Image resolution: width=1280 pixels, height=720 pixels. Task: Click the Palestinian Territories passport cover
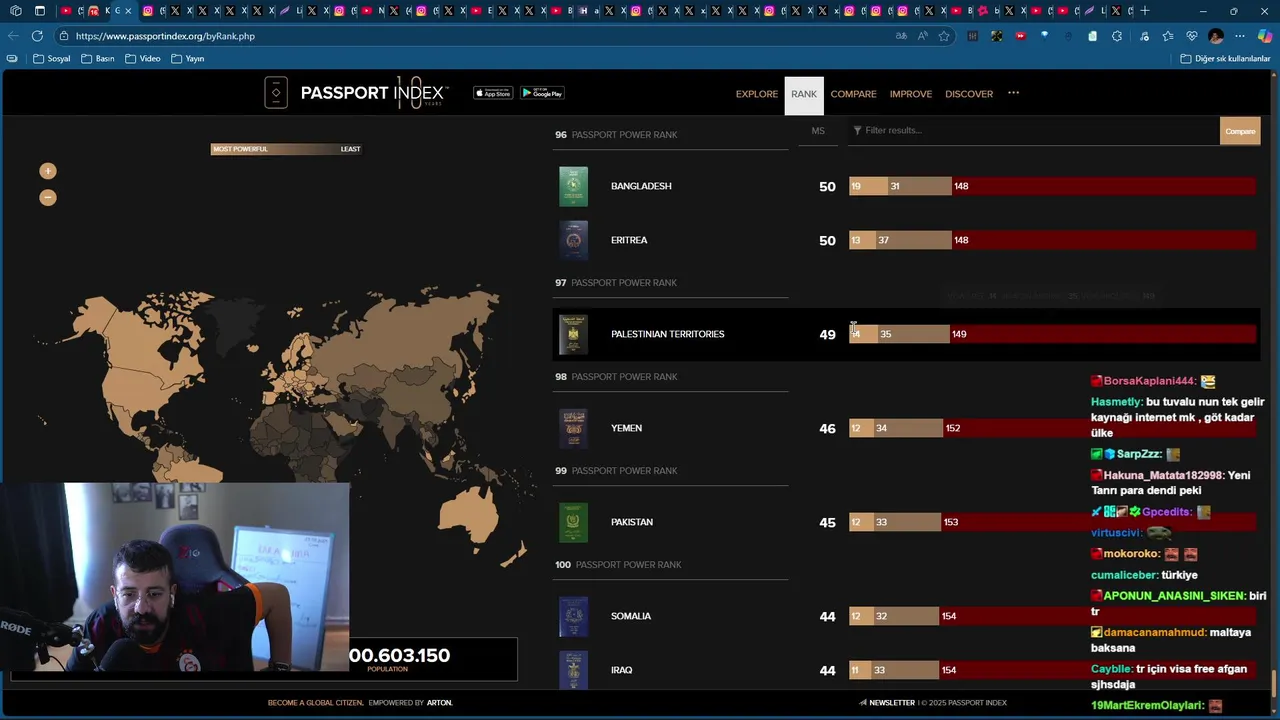point(573,334)
